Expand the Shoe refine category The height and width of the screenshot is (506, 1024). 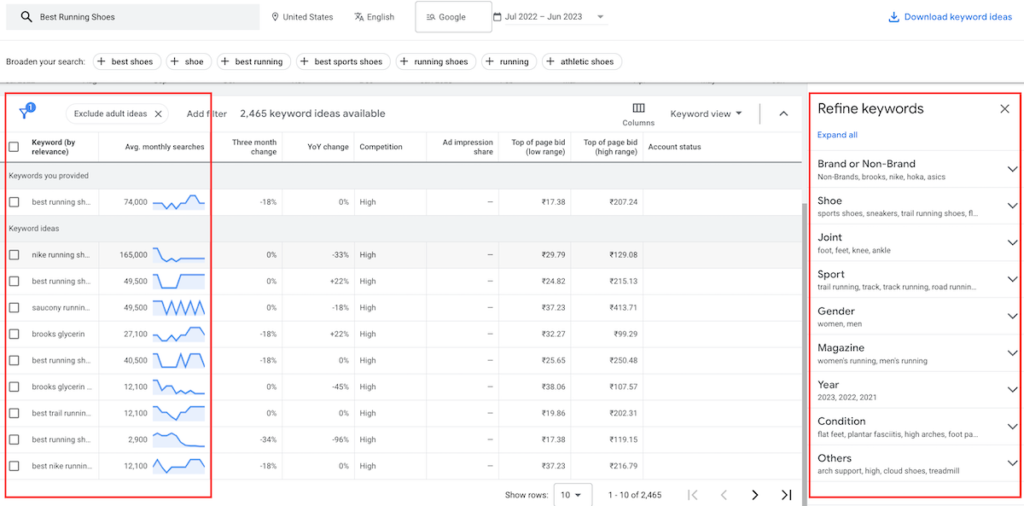pos(1012,206)
